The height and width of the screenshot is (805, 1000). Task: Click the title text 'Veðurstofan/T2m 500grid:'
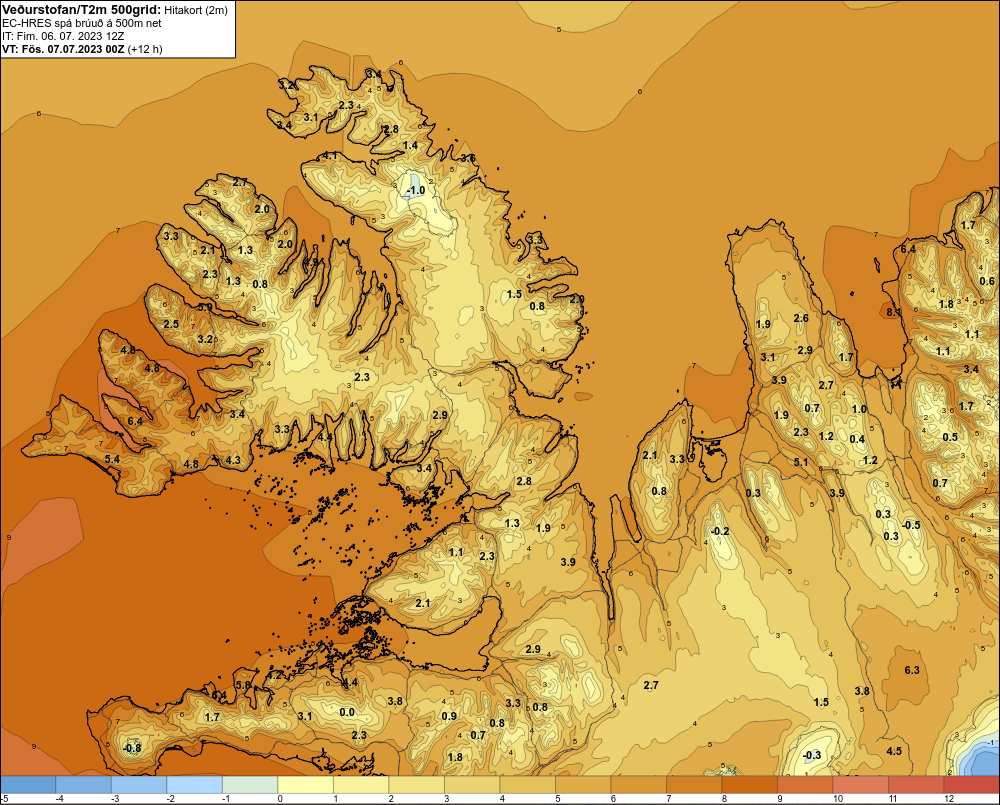point(82,10)
